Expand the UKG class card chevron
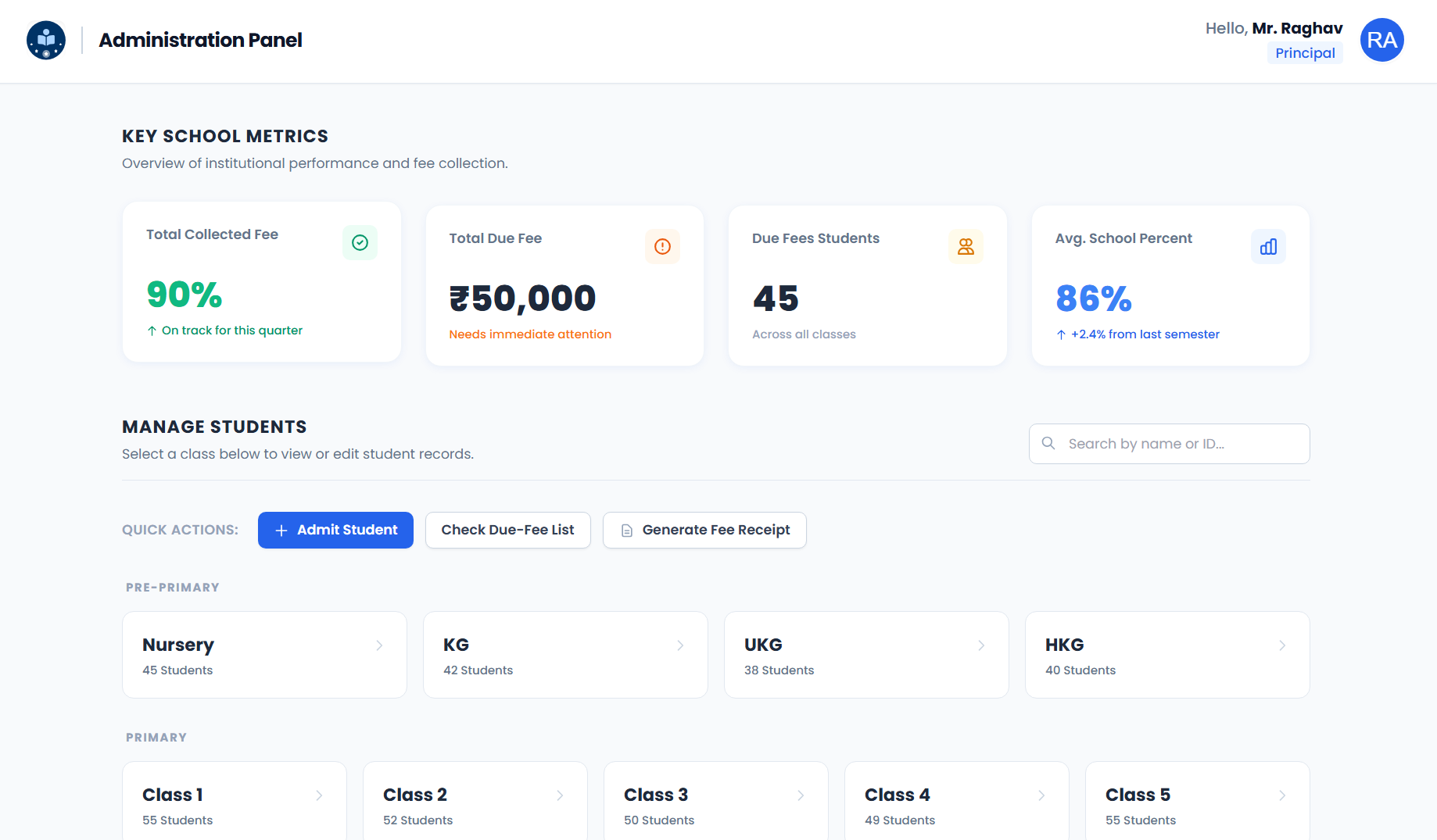Screen dimensions: 1437x840 coord(981,645)
